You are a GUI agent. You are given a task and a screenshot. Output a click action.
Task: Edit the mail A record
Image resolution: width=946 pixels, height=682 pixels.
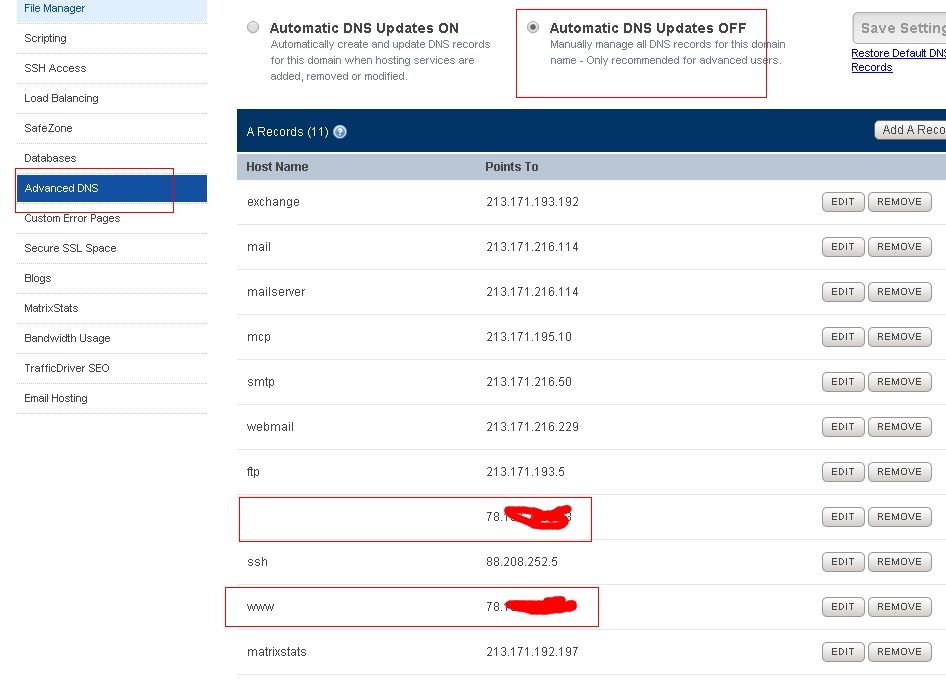[843, 247]
